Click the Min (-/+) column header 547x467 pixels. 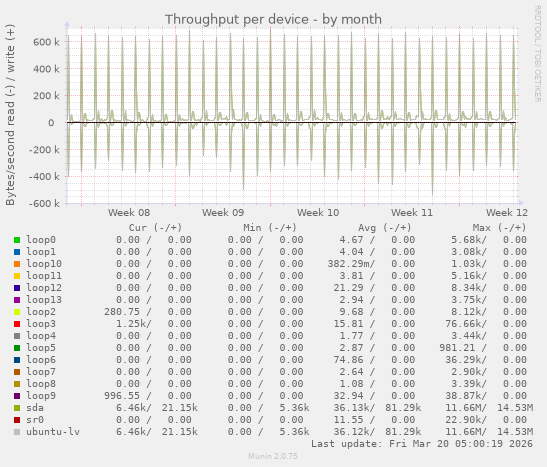point(270,228)
